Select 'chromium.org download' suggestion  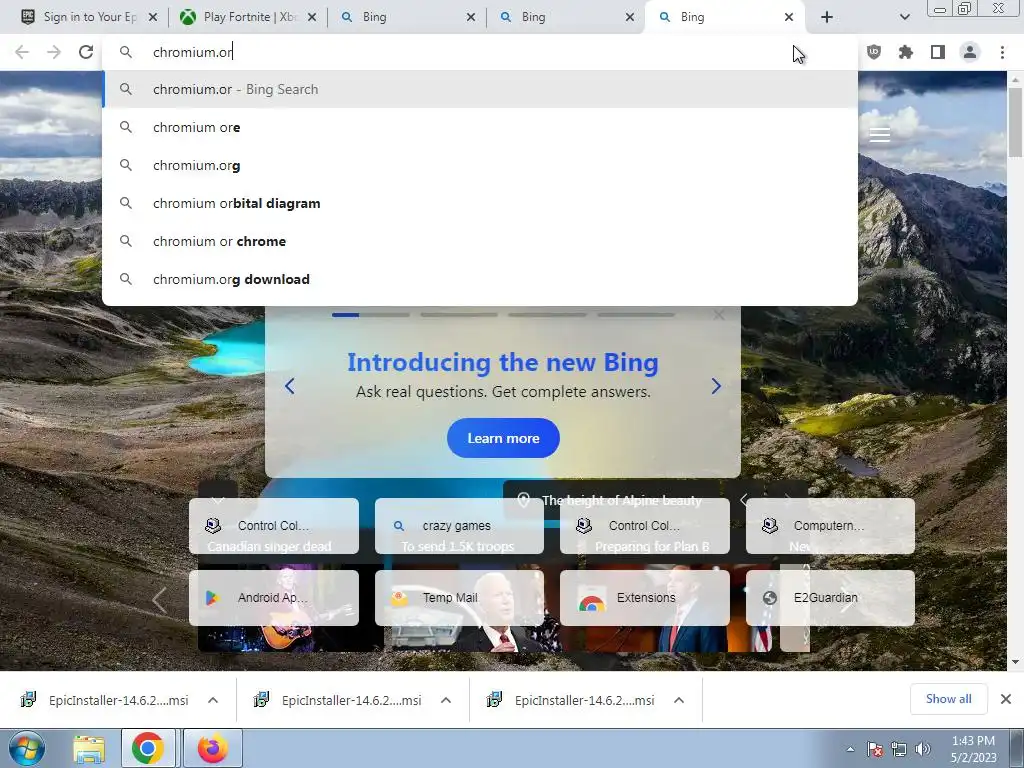[480, 279]
